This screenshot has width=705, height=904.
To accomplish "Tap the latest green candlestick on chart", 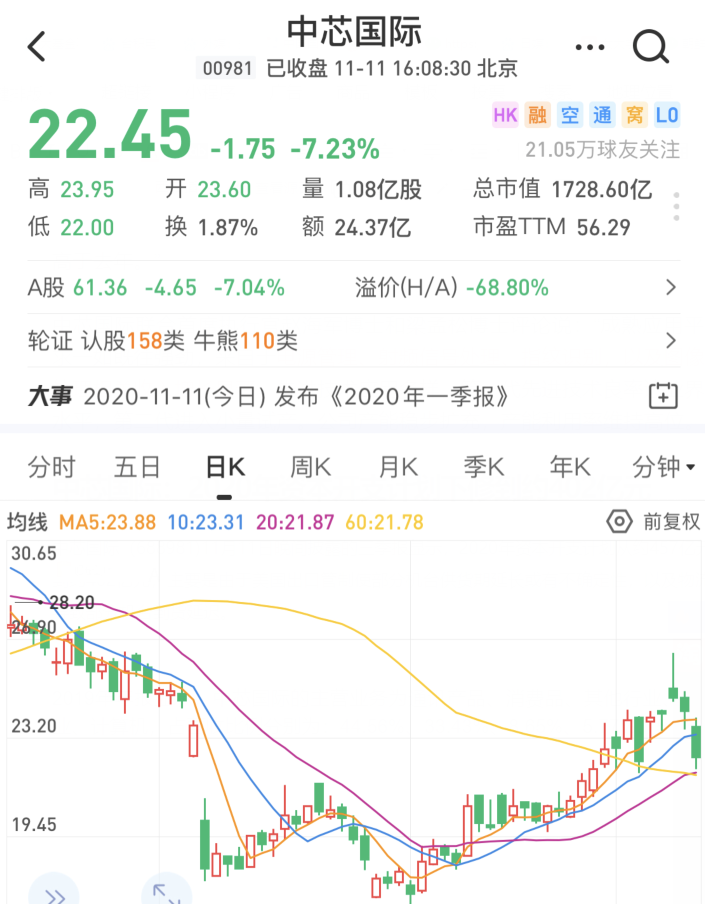I will click(696, 742).
